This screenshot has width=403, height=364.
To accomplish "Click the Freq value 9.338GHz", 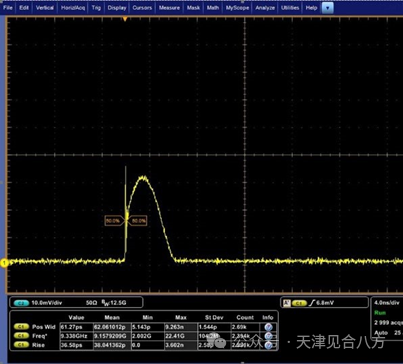I will coord(74,336).
